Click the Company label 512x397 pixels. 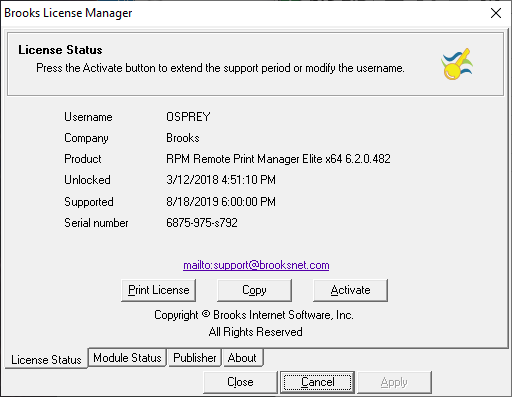tap(86, 138)
